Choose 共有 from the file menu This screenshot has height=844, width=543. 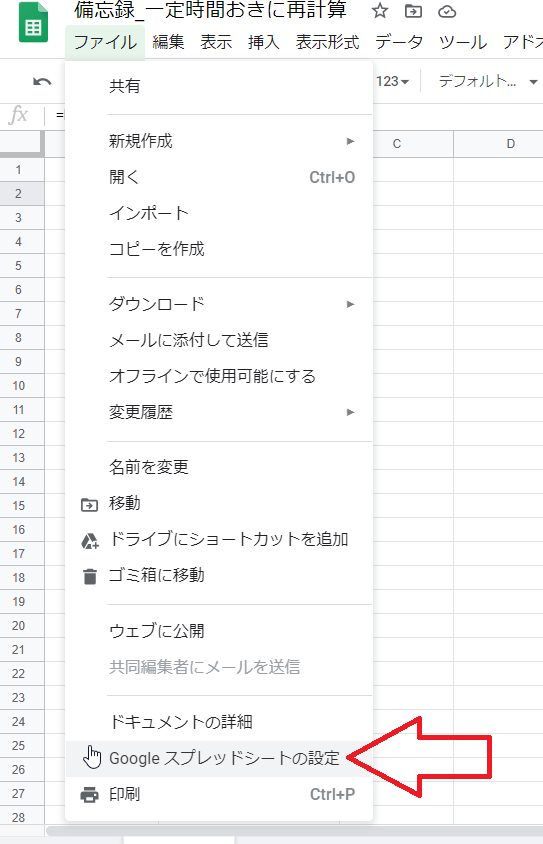219,86
